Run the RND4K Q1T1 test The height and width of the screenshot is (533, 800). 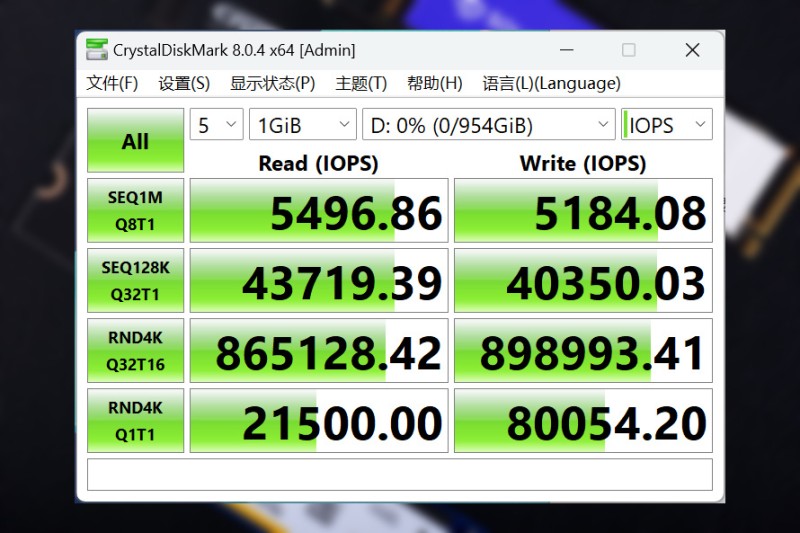coord(135,420)
